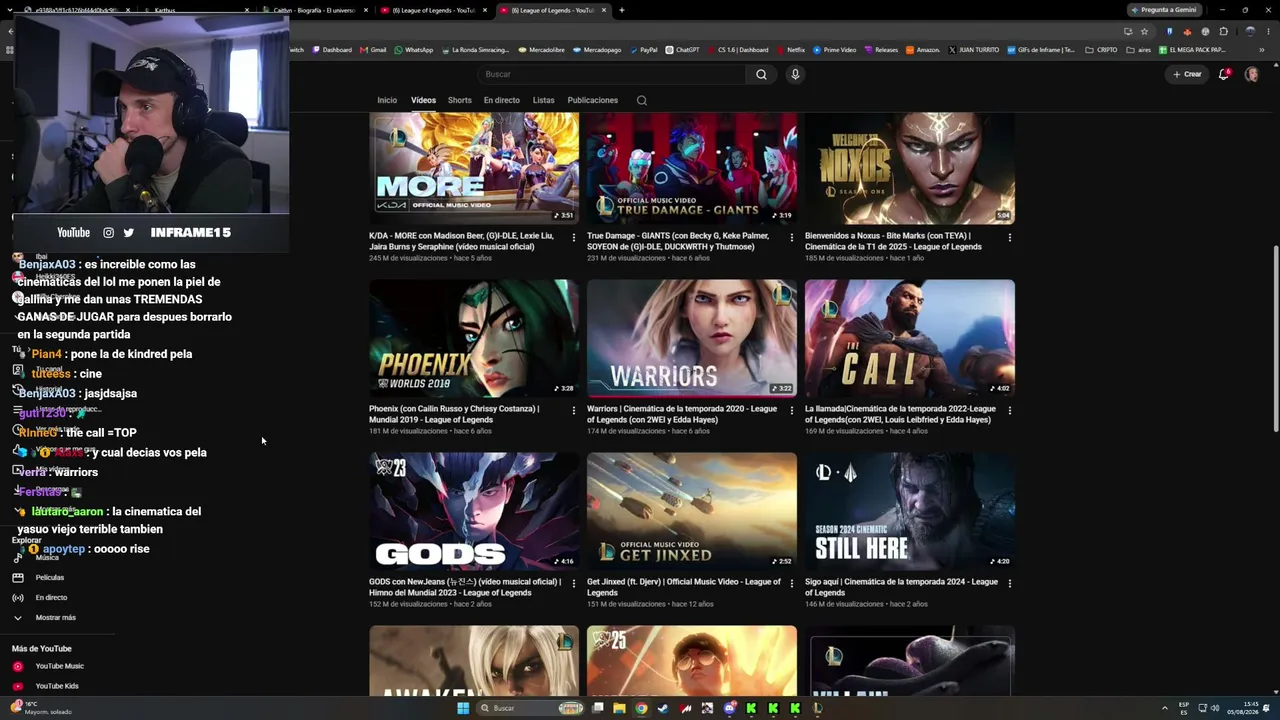Open the ChatGPT bookmark
1280x720 pixels.
click(x=682, y=50)
